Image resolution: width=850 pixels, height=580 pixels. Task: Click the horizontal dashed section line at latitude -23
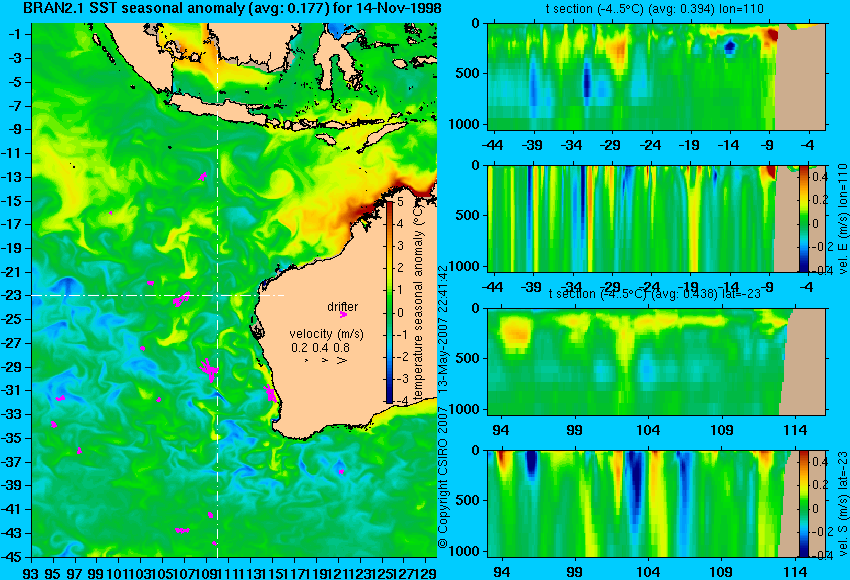click(158, 295)
